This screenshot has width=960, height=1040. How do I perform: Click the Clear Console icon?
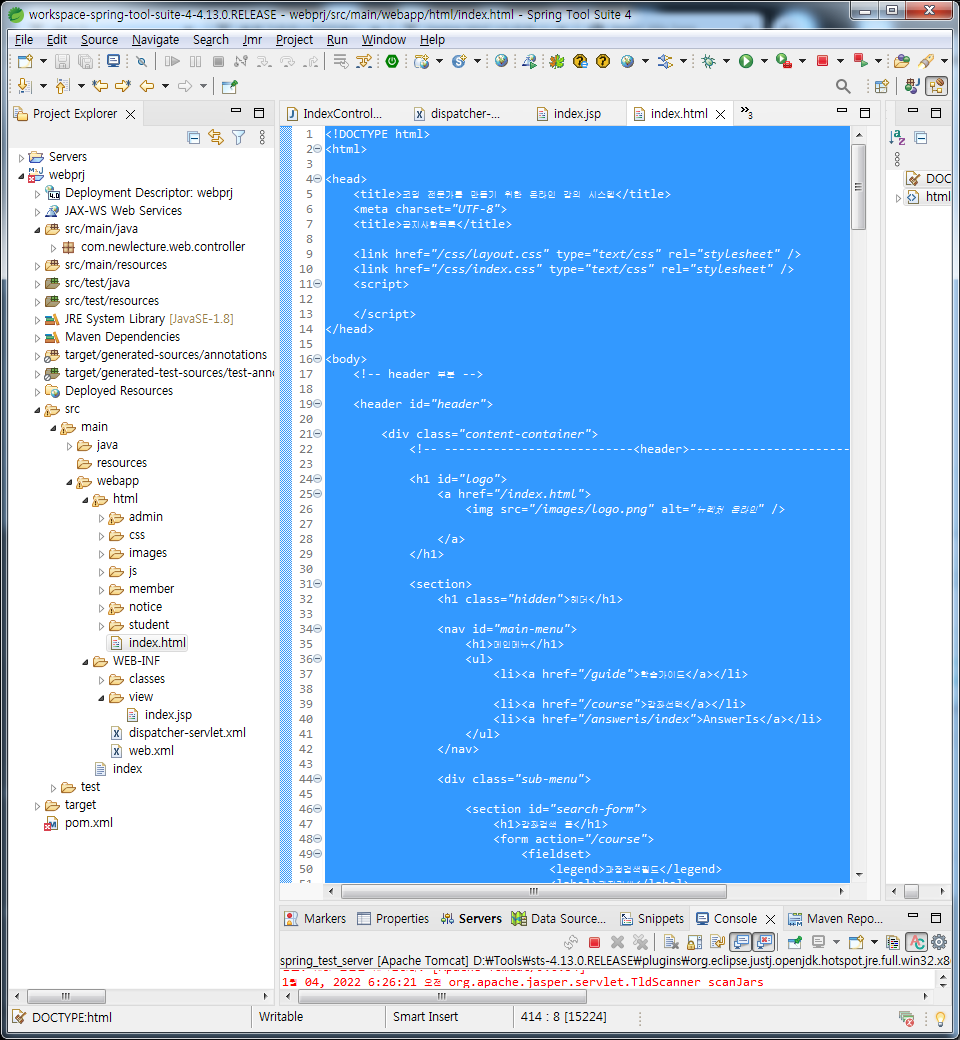click(x=671, y=942)
